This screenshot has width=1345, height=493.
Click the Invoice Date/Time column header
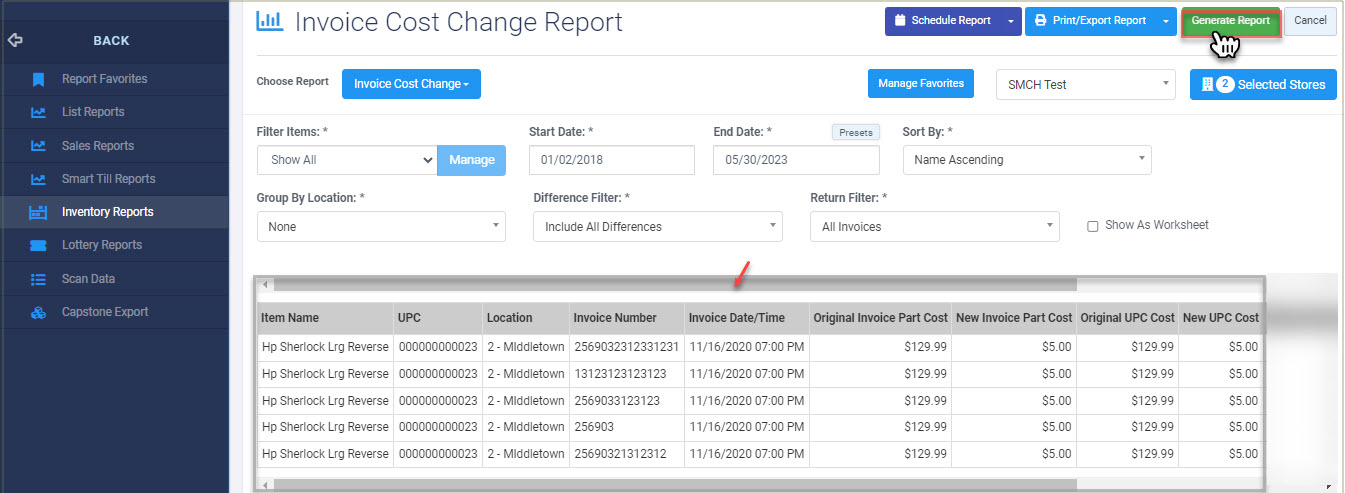(x=746, y=318)
